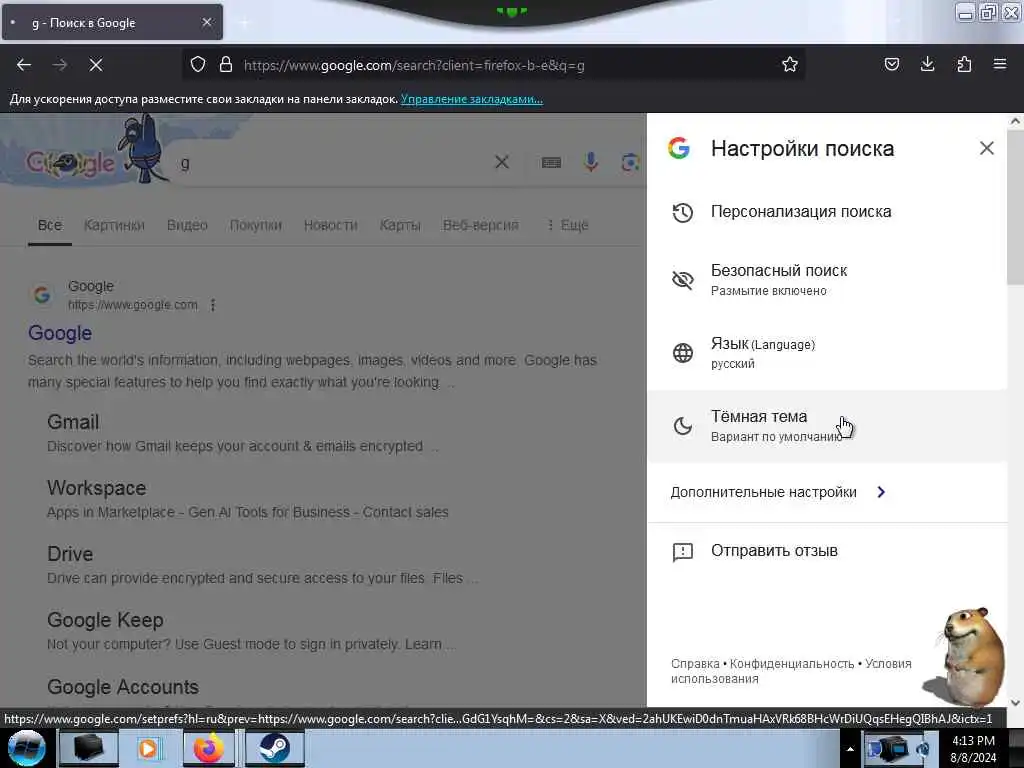Click the settings panel vertical scrollbar
Image resolution: width=1024 pixels, height=768 pixels.
[1015, 206]
